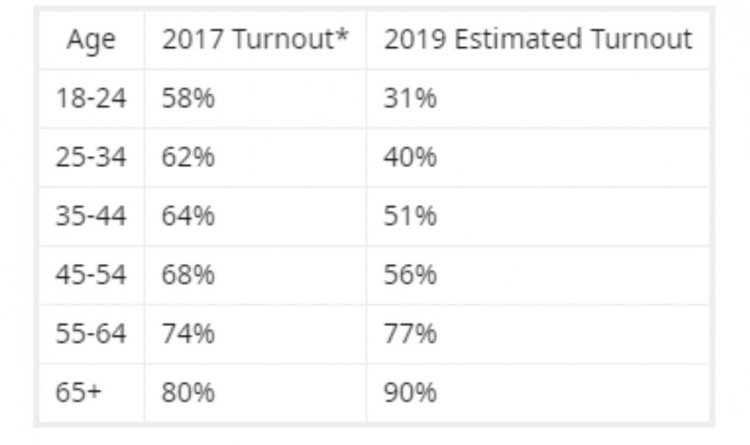Select the 90% estimated turnout cell
The width and height of the screenshot is (750, 445).
410,392
